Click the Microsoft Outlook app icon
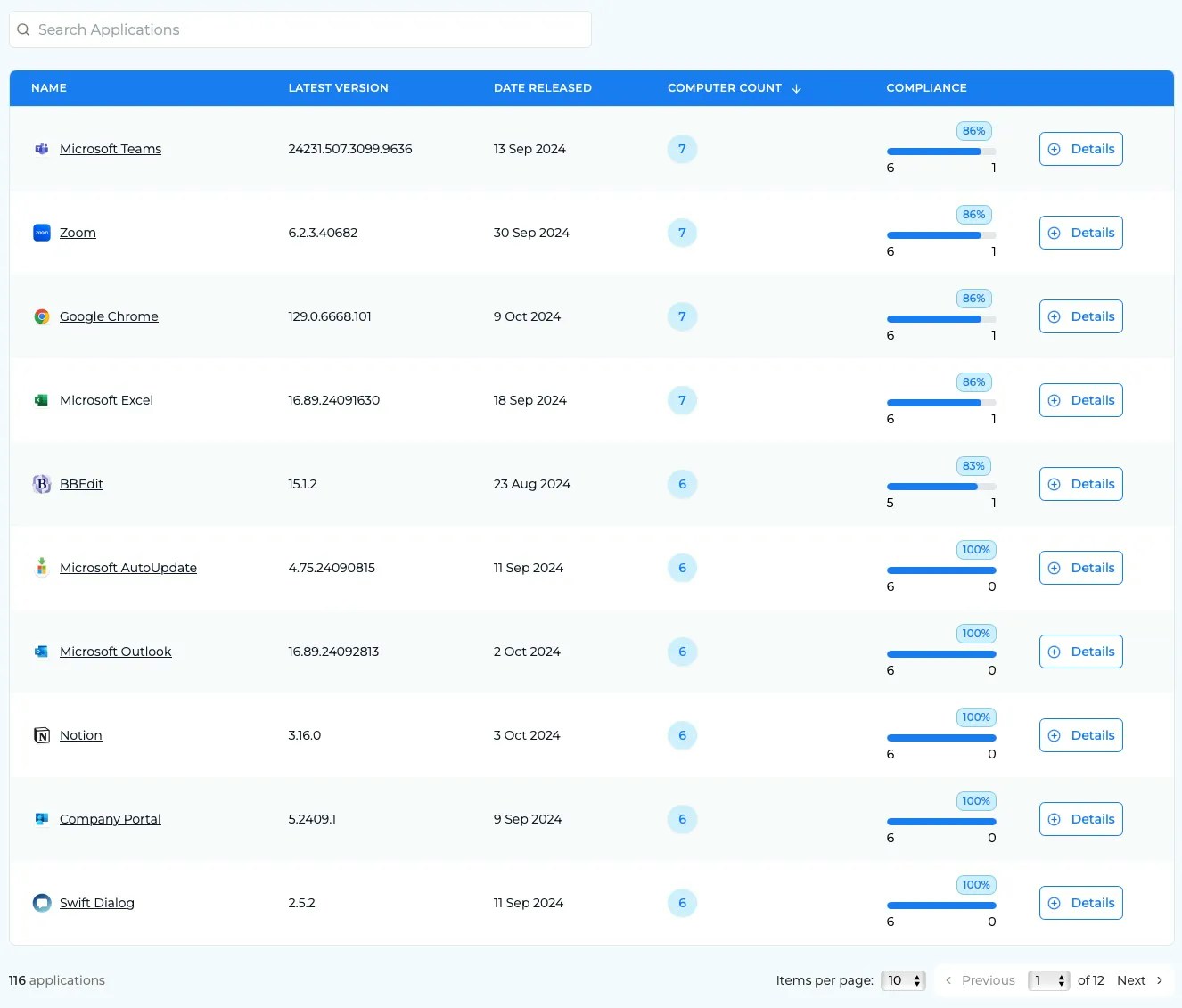The height and width of the screenshot is (1008, 1182). tap(41, 652)
